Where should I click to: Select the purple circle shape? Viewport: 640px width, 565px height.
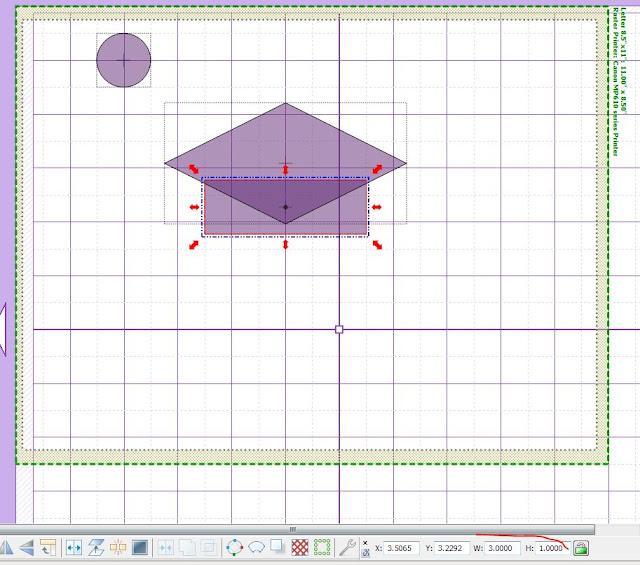124,60
